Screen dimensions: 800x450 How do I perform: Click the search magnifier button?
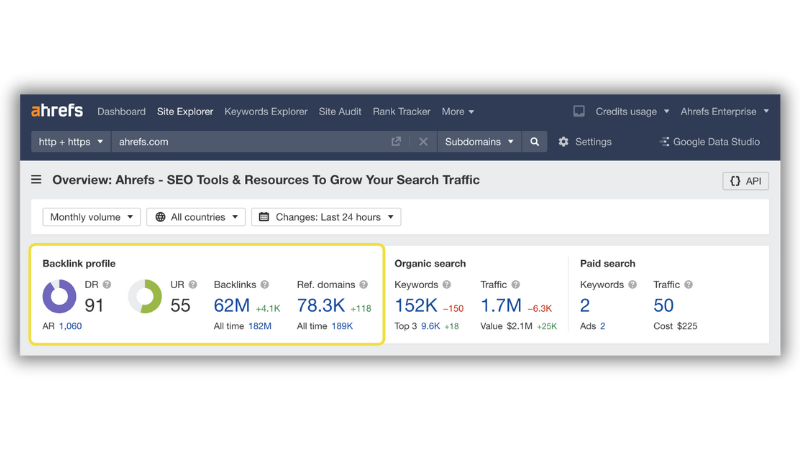534,142
